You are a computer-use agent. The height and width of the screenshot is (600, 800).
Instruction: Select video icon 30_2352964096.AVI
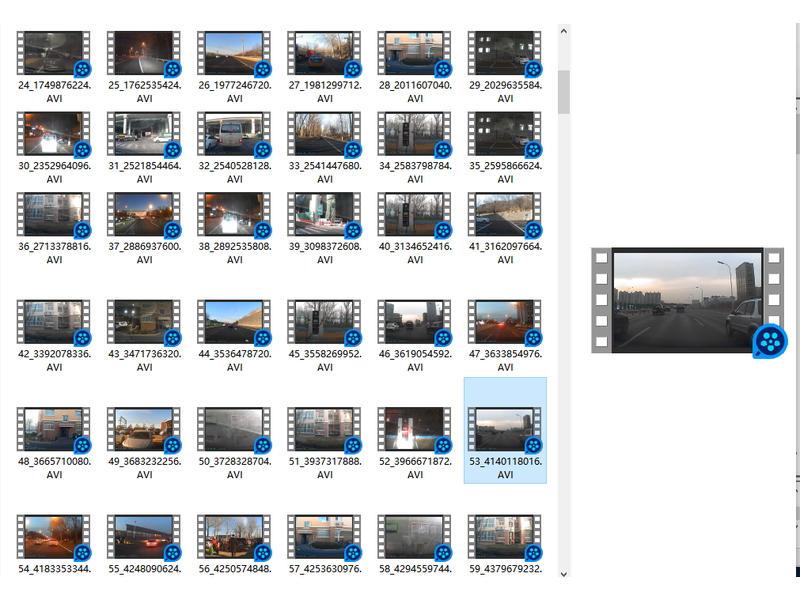54,134
